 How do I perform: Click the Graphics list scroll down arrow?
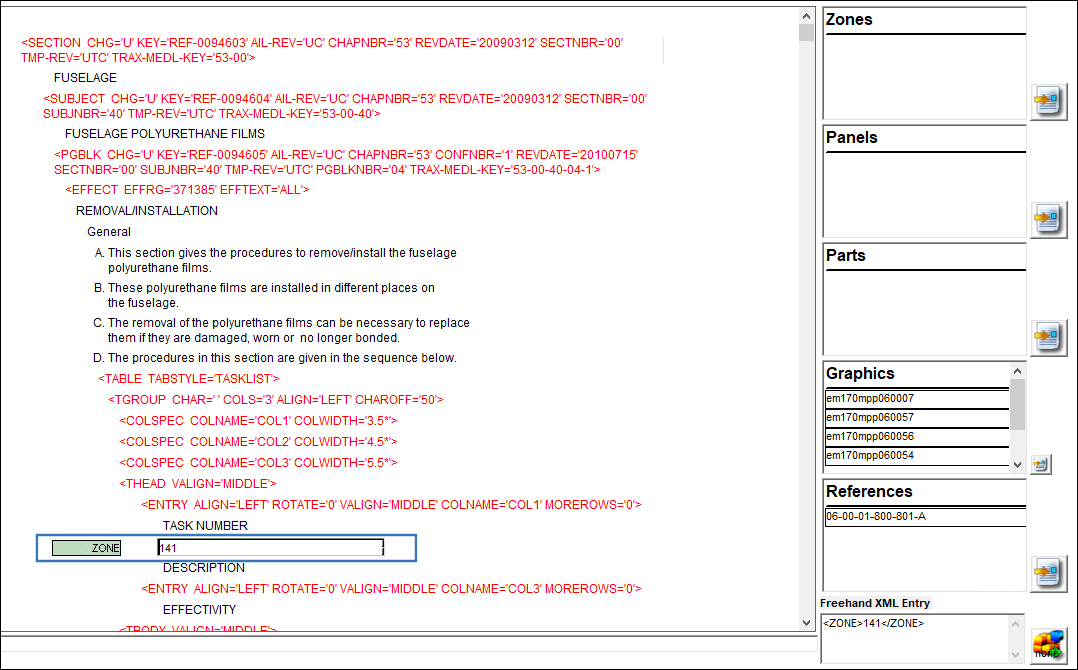point(1018,465)
